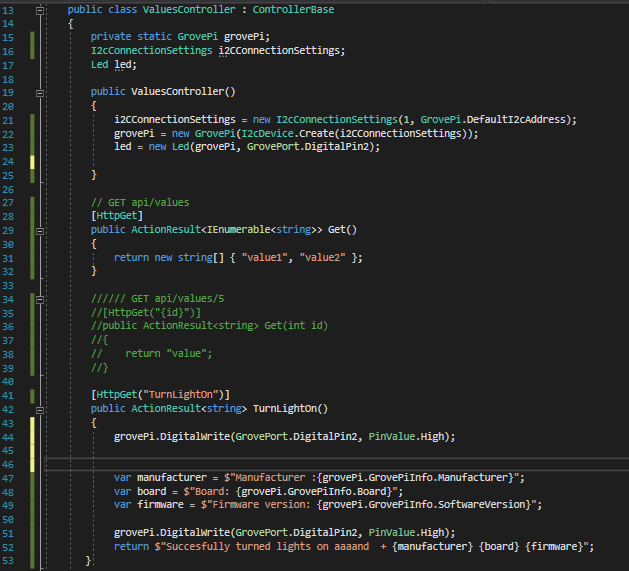
Task: Click the [HttpGet] attribute on line 28
Action: 117,216
